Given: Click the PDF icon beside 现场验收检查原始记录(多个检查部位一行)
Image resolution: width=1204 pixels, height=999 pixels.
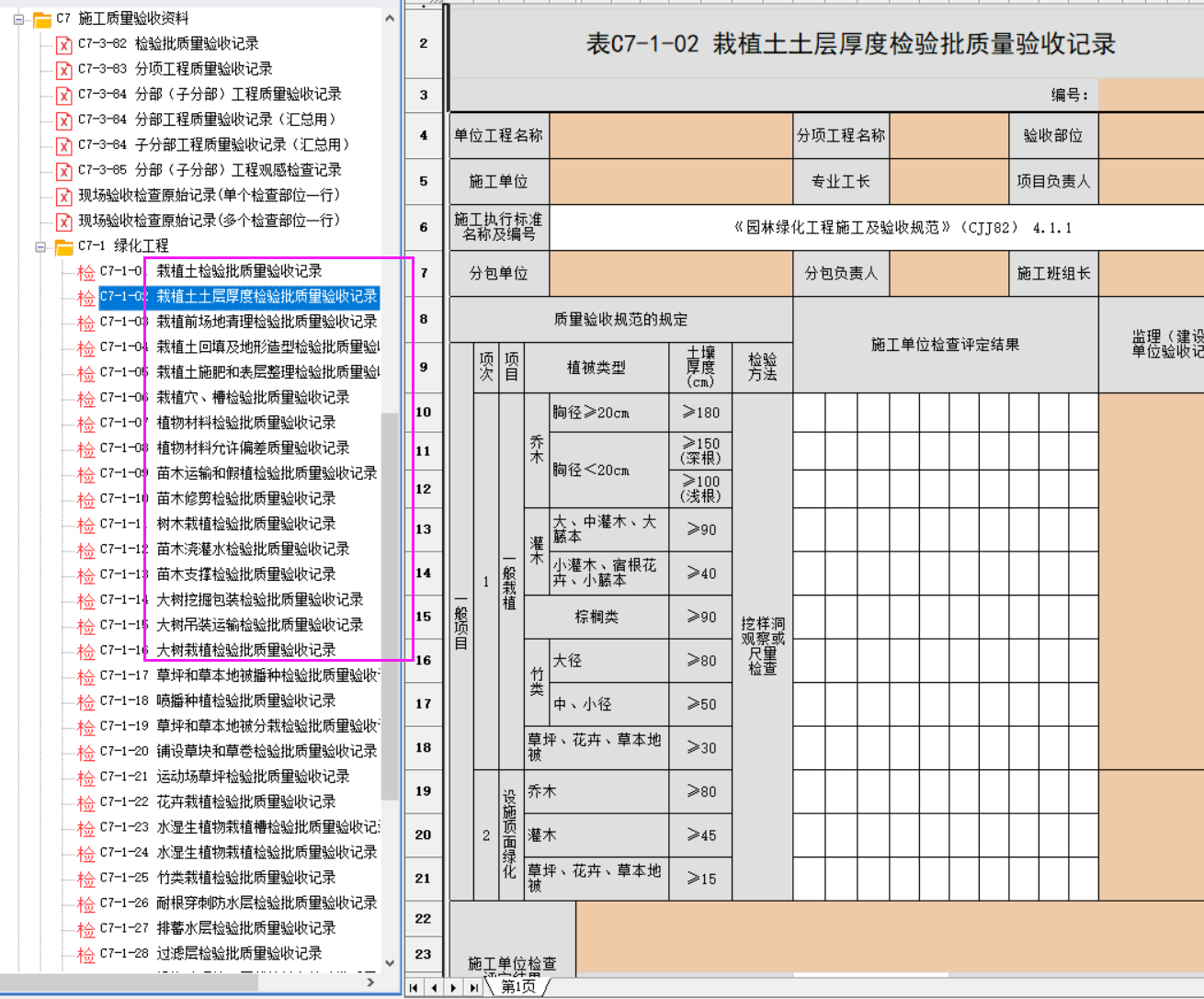Looking at the screenshot, I should [63, 221].
